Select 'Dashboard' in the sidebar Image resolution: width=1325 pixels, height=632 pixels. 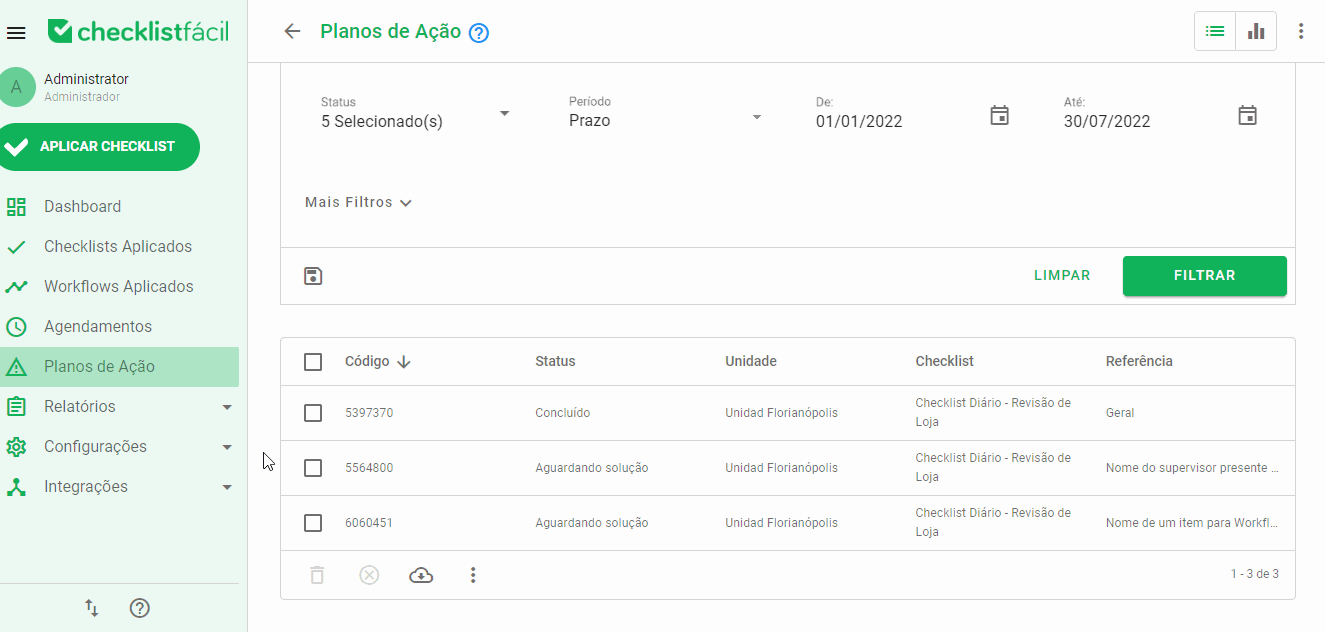(x=83, y=206)
